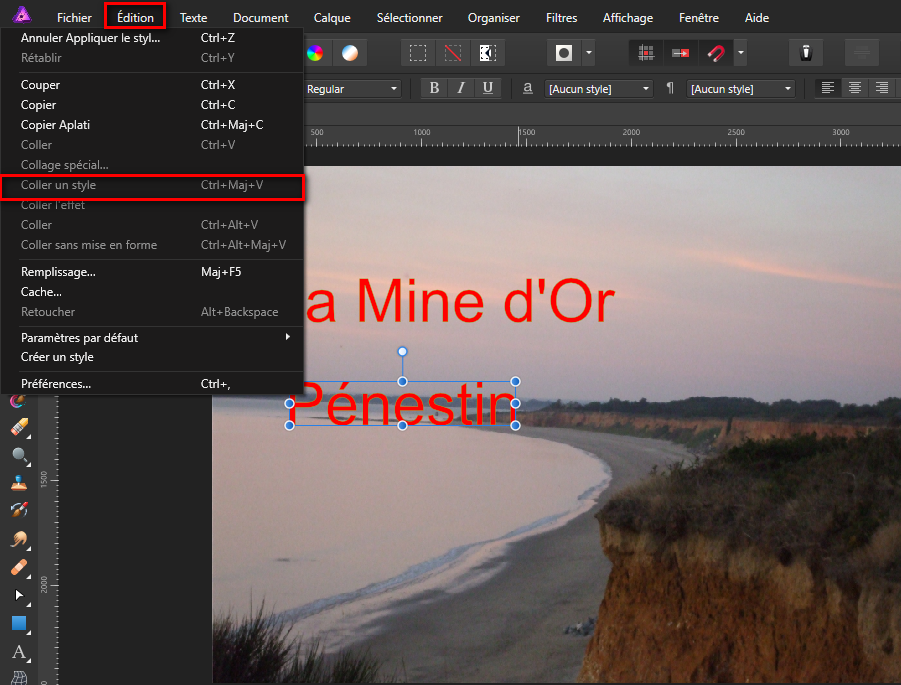Click the Affinity Photo logo icon

22,14
